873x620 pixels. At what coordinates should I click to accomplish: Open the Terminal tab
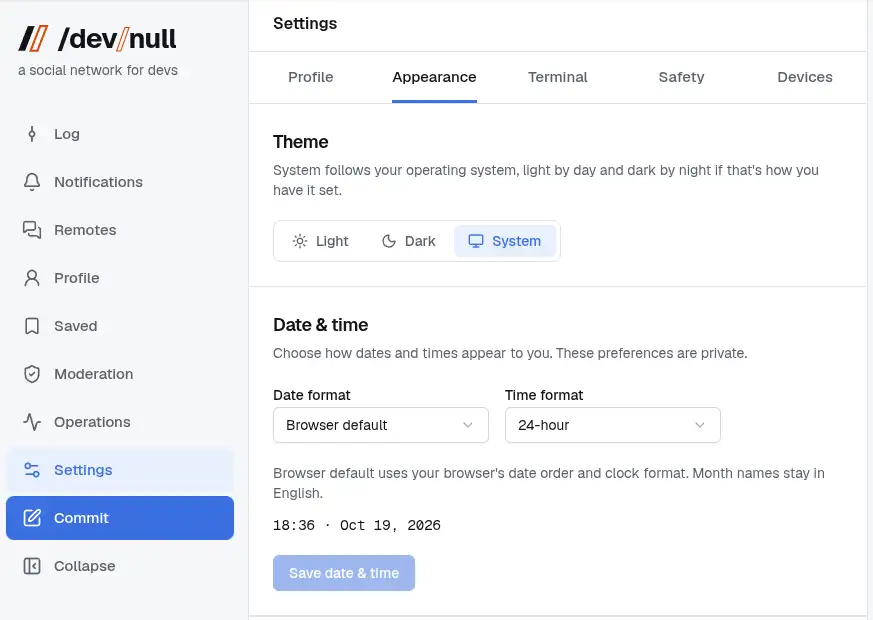pyautogui.click(x=558, y=77)
